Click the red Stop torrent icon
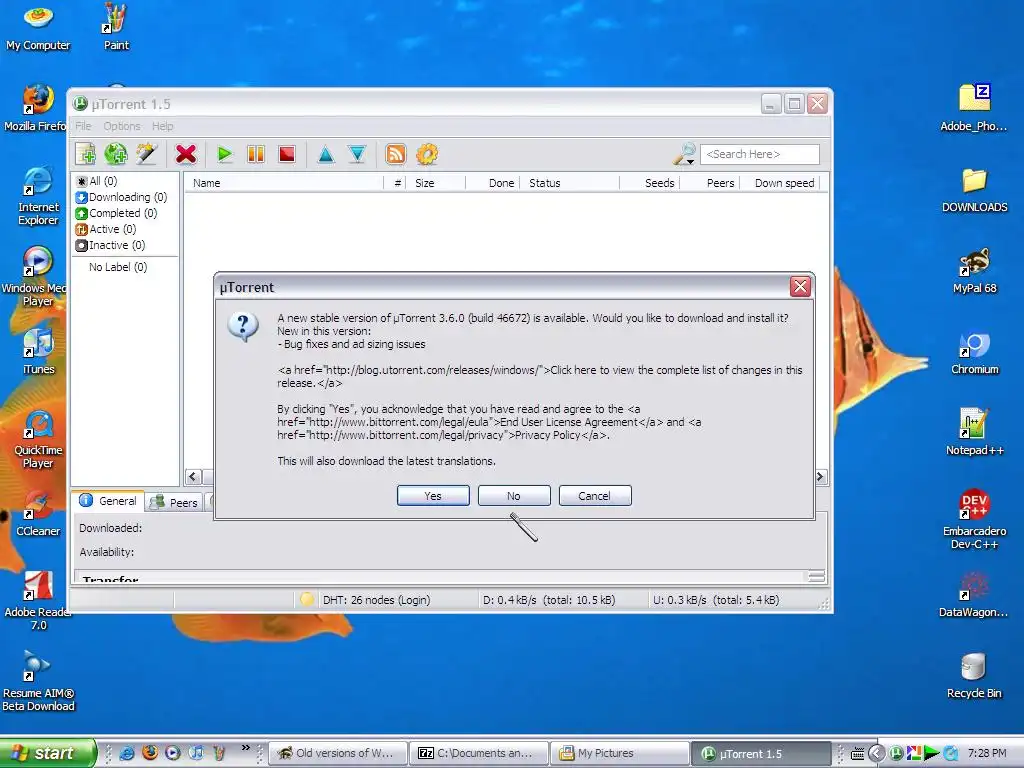Image resolution: width=1024 pixels, height=768 pixels. pos(287,154)
